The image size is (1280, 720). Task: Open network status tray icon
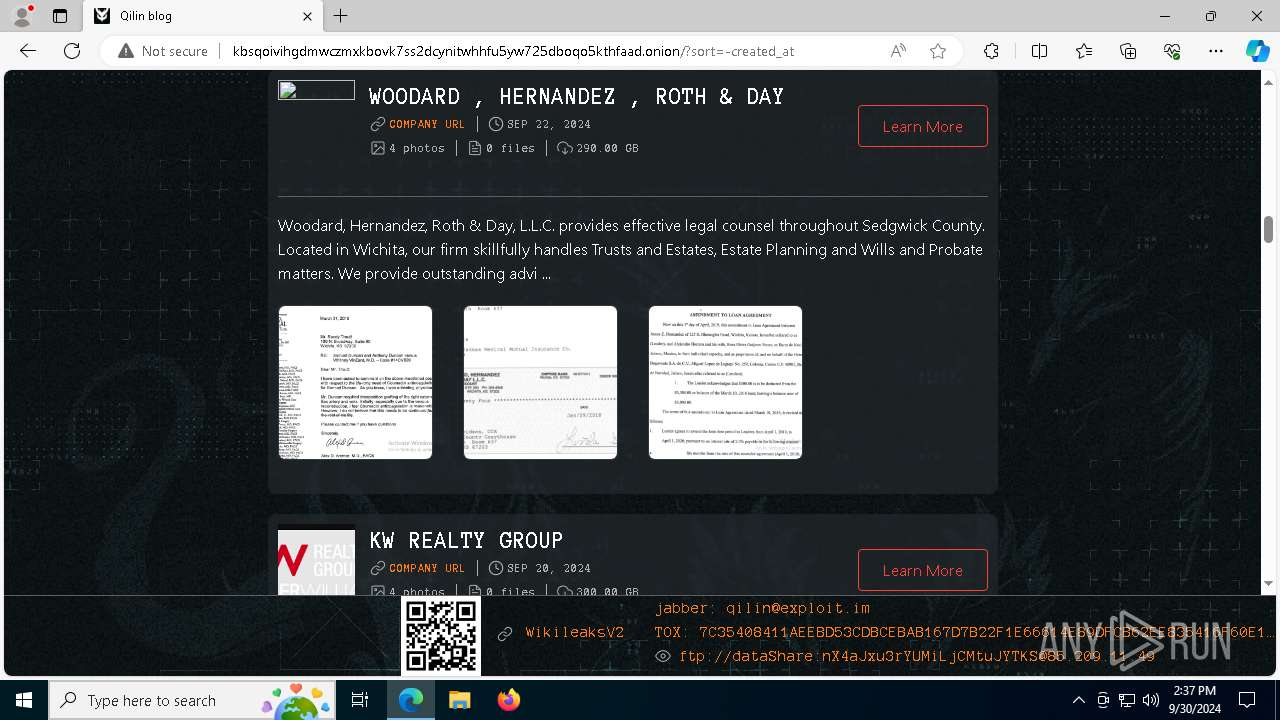pos(1127,700)
